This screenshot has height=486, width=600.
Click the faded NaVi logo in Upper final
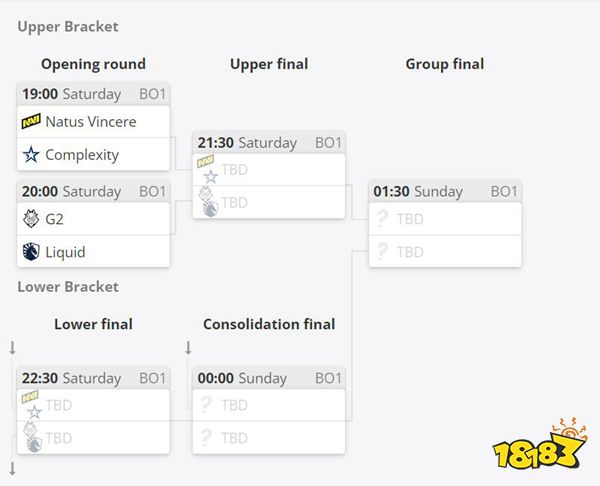pyautogui.click(x=205, y=161)
